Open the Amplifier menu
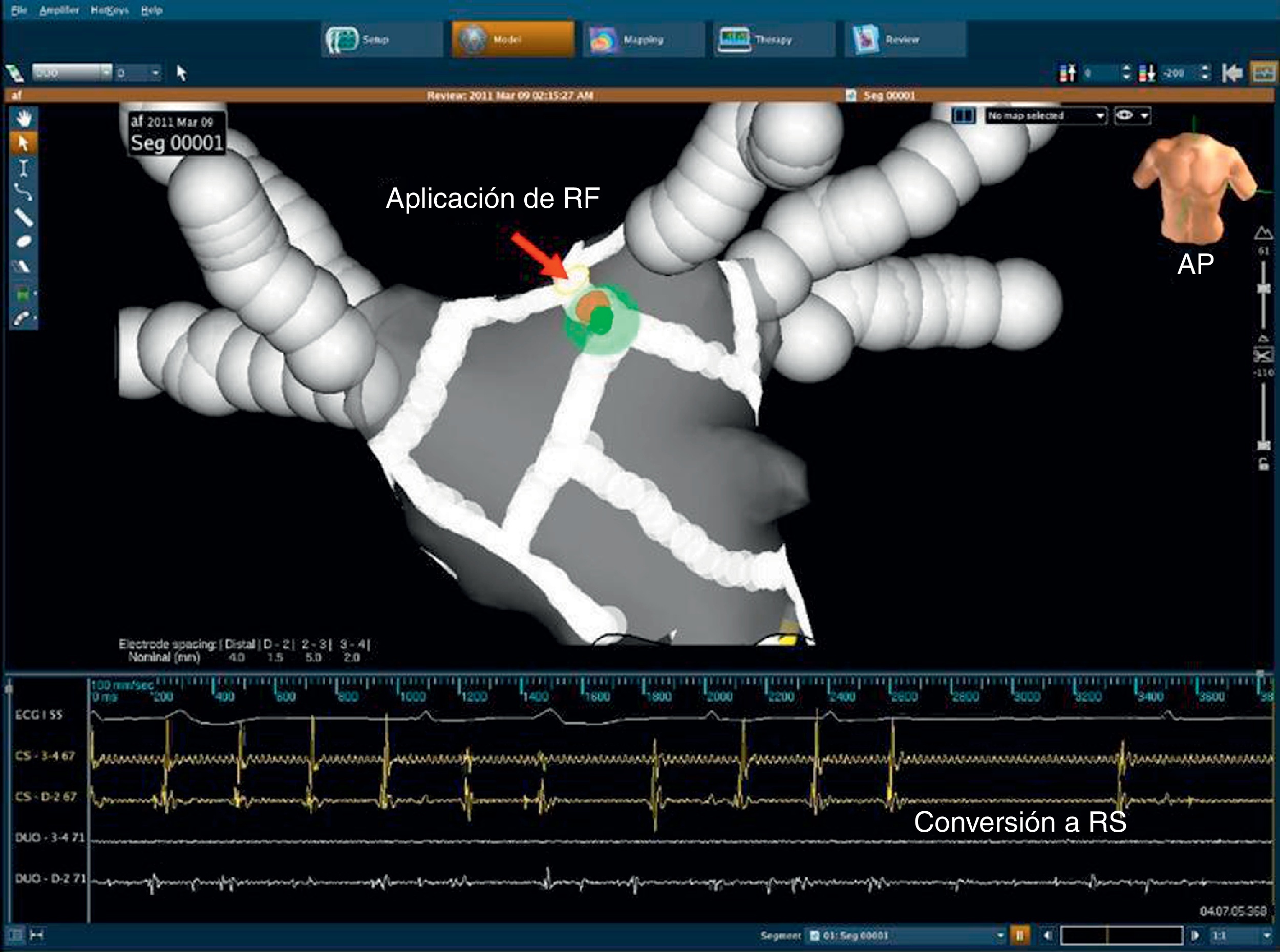This screenshot has height=952, width=1280. 59,10
